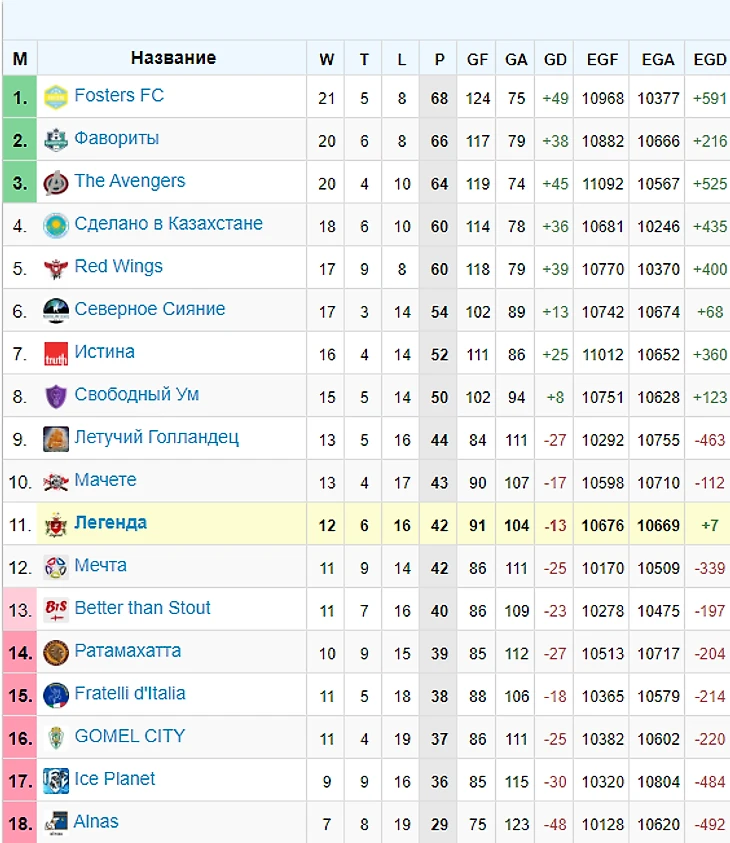
Task: Sort by the EGF column header
Action: coord(602,59)
